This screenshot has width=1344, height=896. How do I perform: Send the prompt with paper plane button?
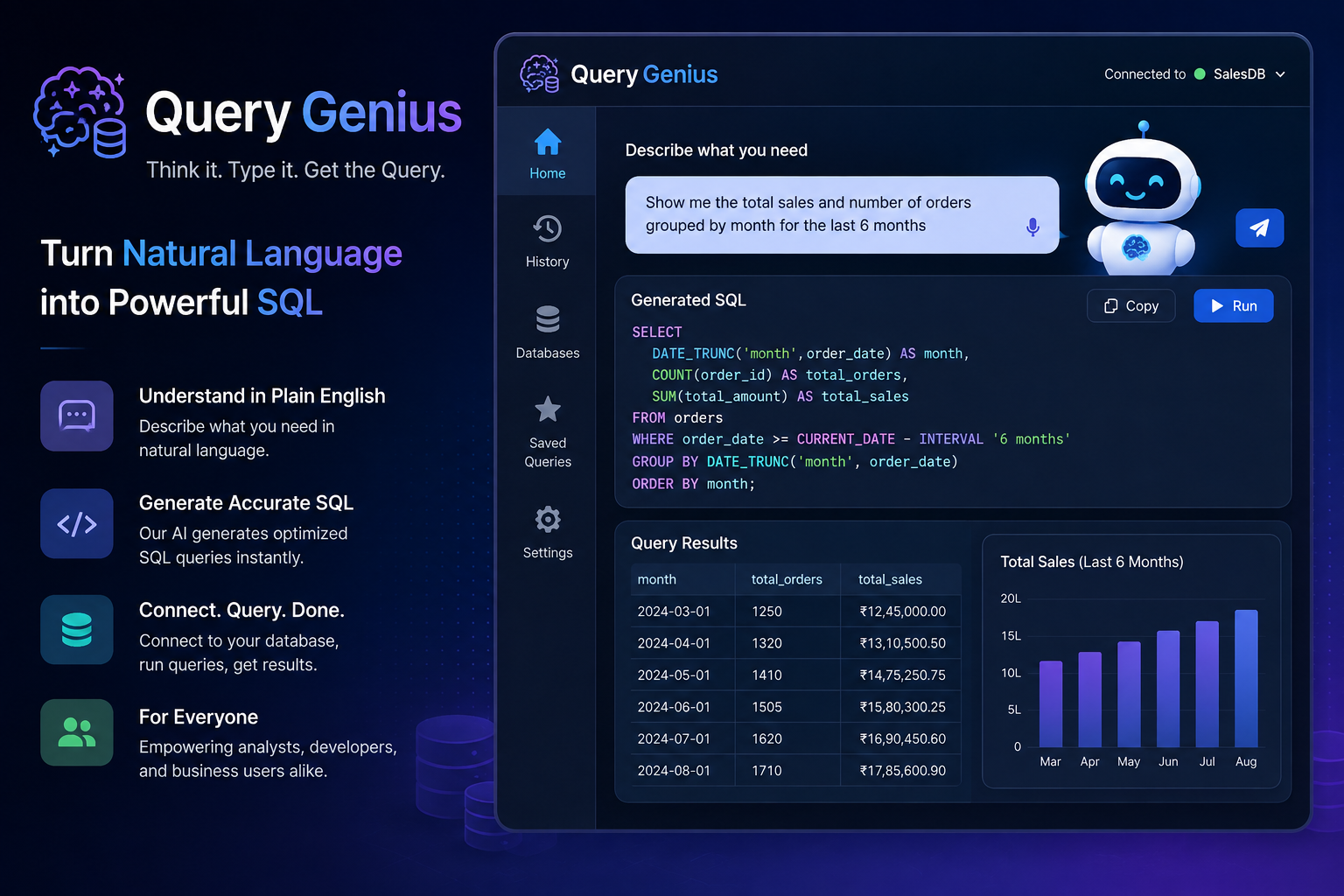pos(1259,228)
